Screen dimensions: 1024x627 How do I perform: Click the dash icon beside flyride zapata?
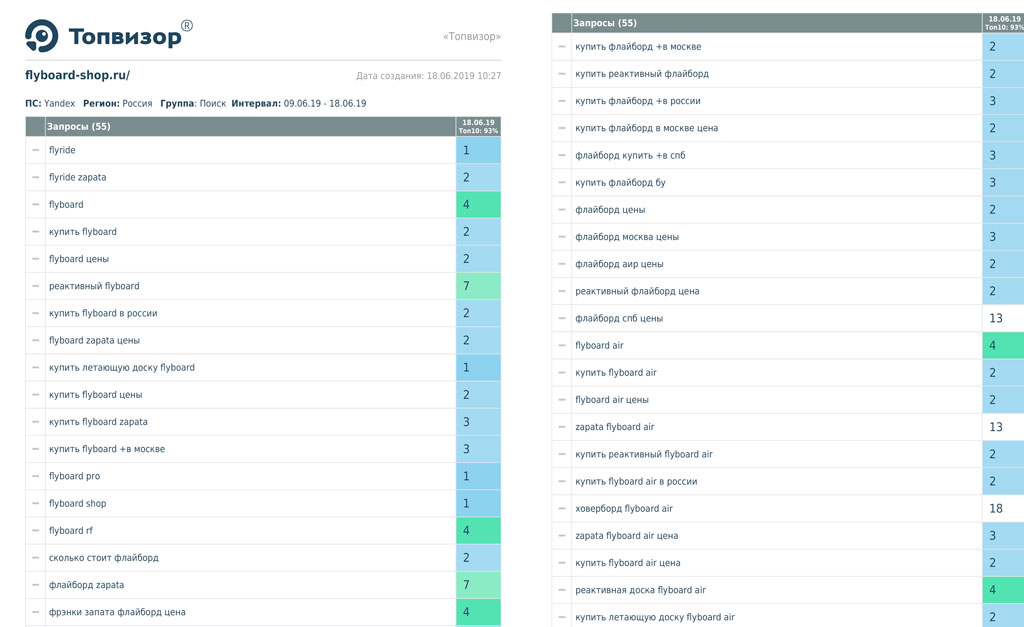coord(36,177)
